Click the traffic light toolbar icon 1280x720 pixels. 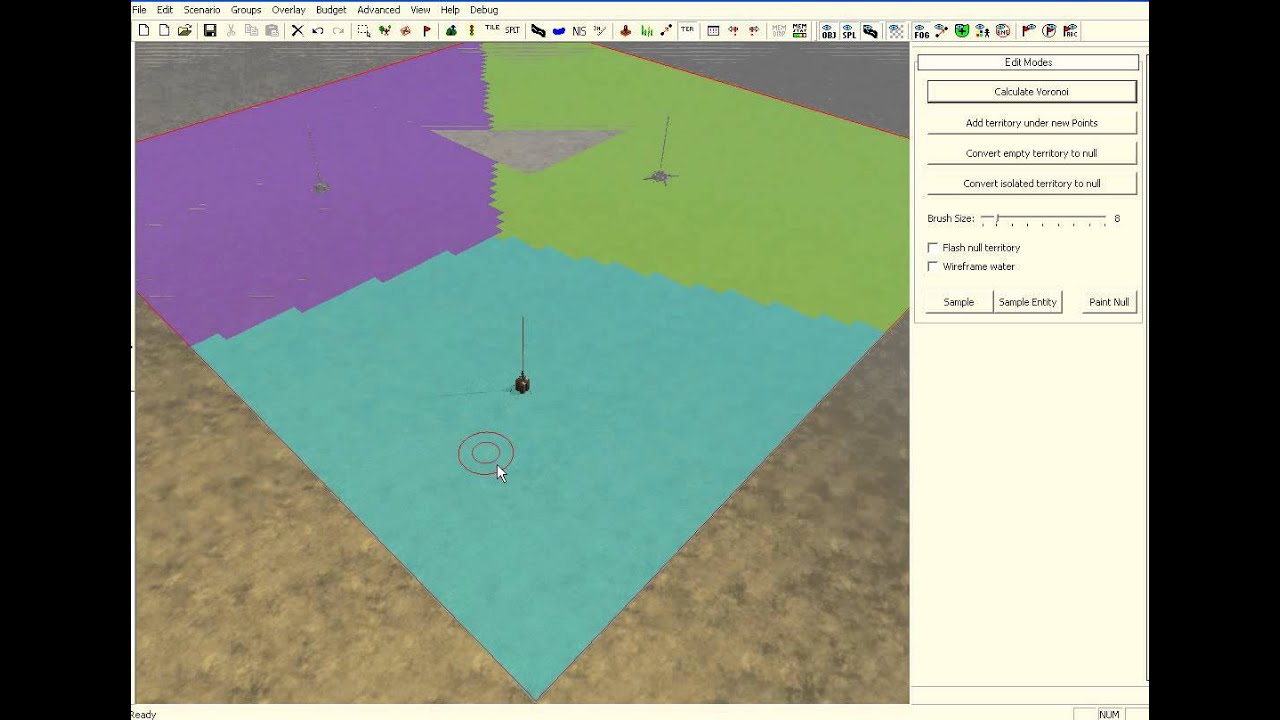470,31
